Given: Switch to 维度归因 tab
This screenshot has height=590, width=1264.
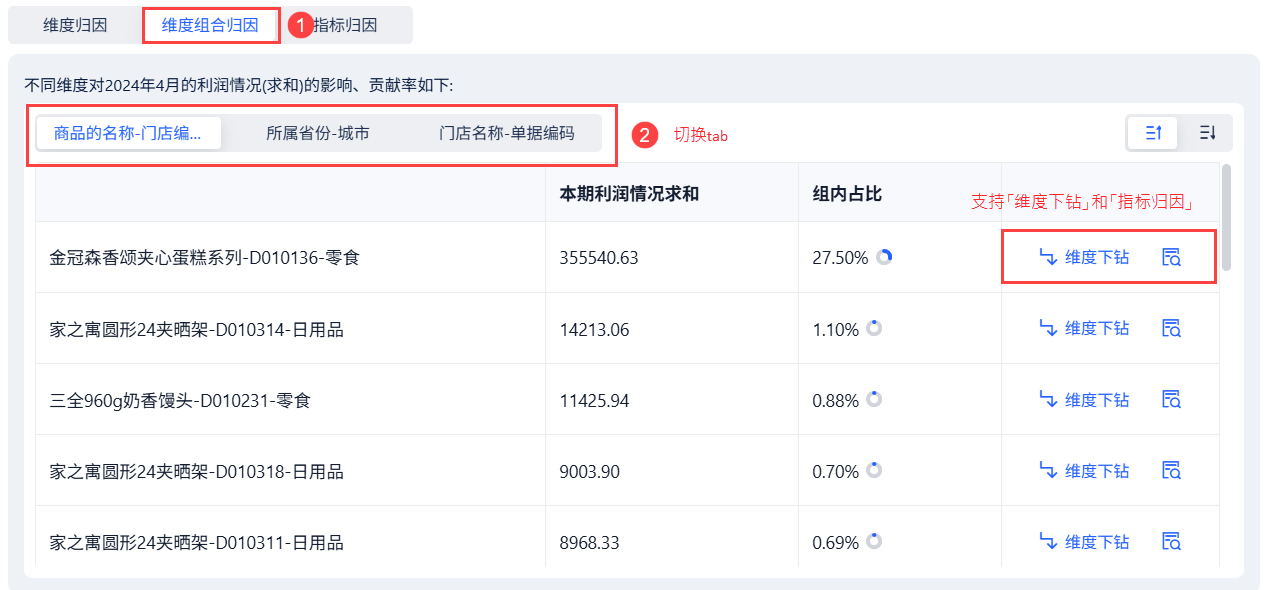Looking at the screenshot, I should click(75, 25).
